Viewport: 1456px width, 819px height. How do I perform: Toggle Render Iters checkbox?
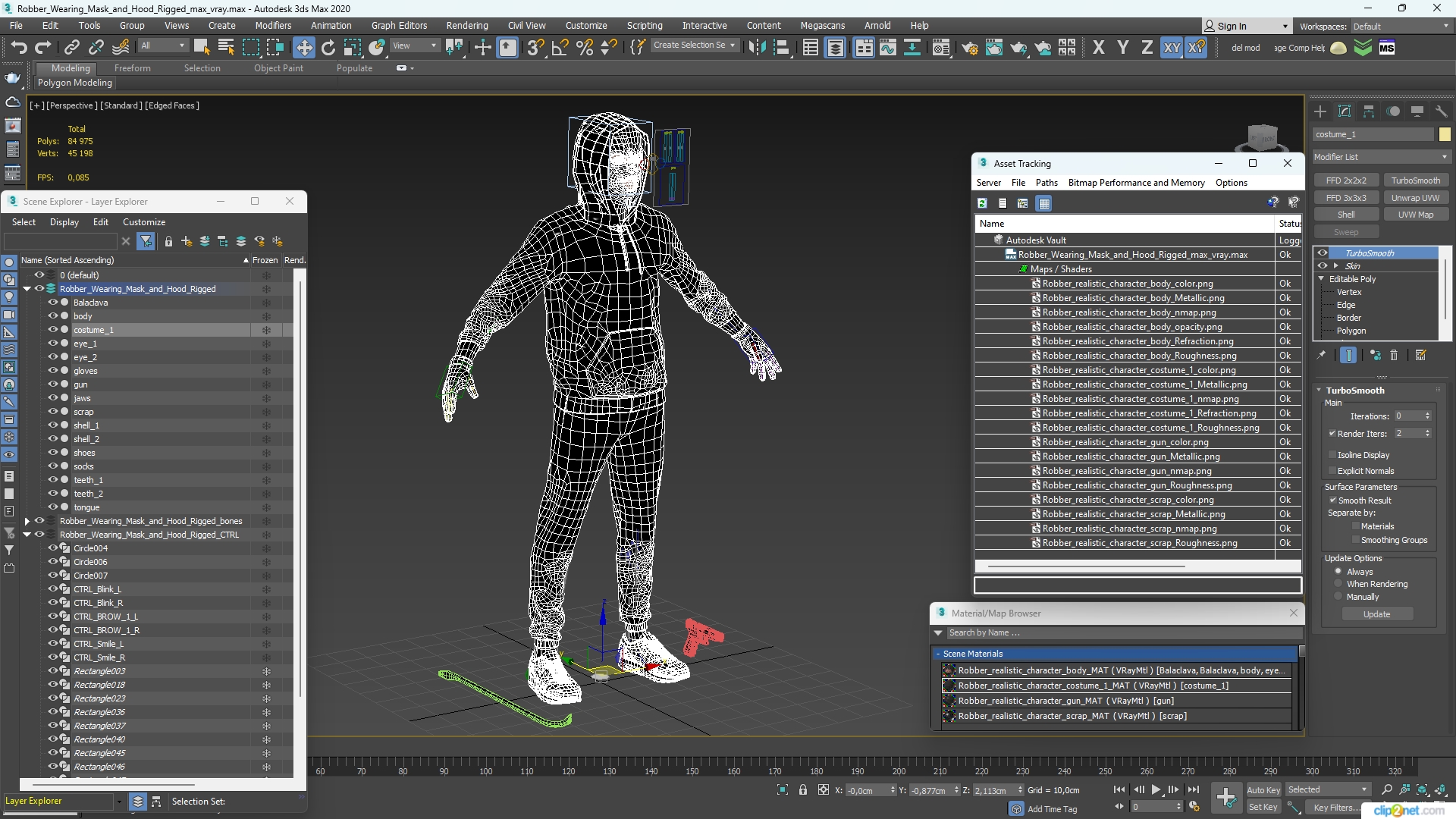(x=1332, y=434)
